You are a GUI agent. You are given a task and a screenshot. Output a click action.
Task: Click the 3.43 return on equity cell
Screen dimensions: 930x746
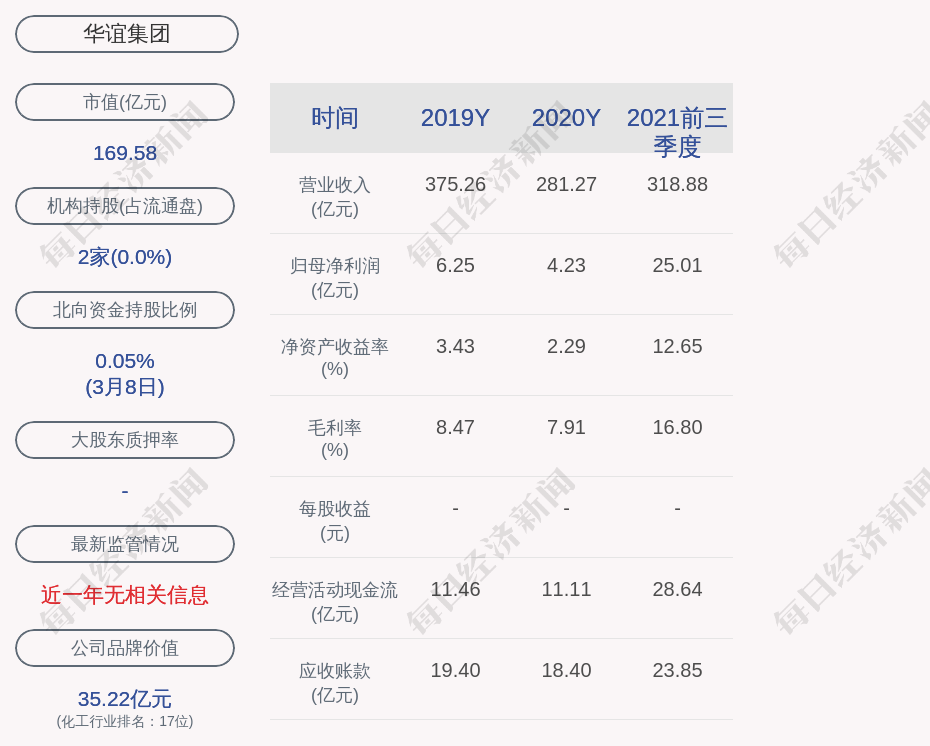coord(456,346)
